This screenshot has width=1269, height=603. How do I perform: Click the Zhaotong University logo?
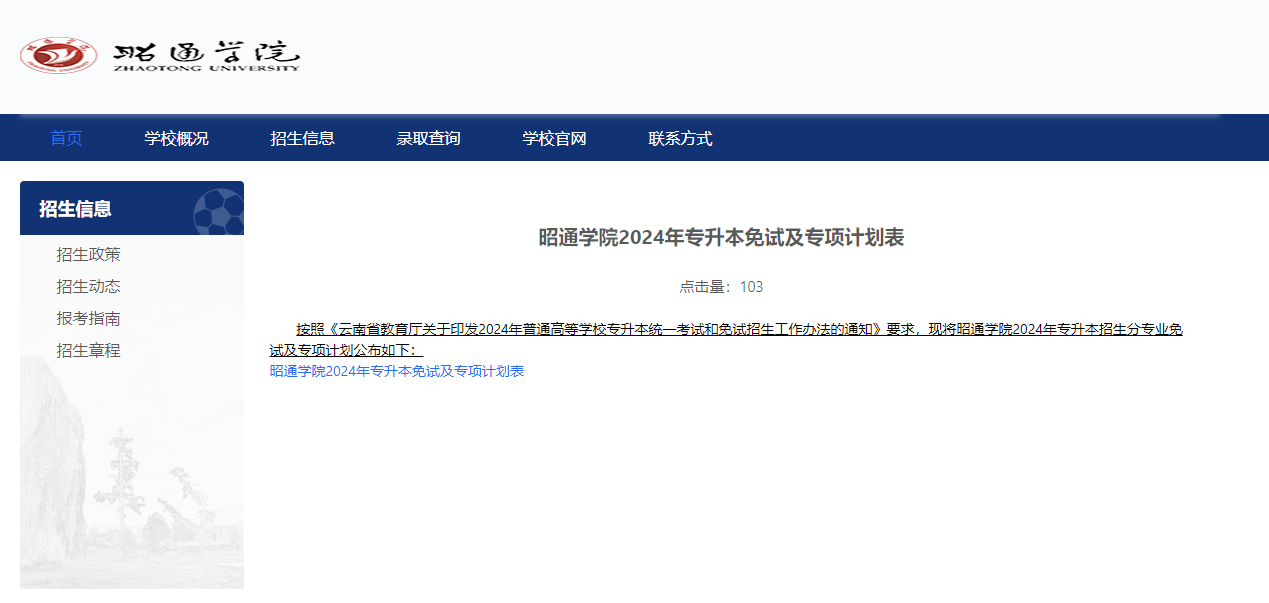pyautogui.click(x=160, y=55)
